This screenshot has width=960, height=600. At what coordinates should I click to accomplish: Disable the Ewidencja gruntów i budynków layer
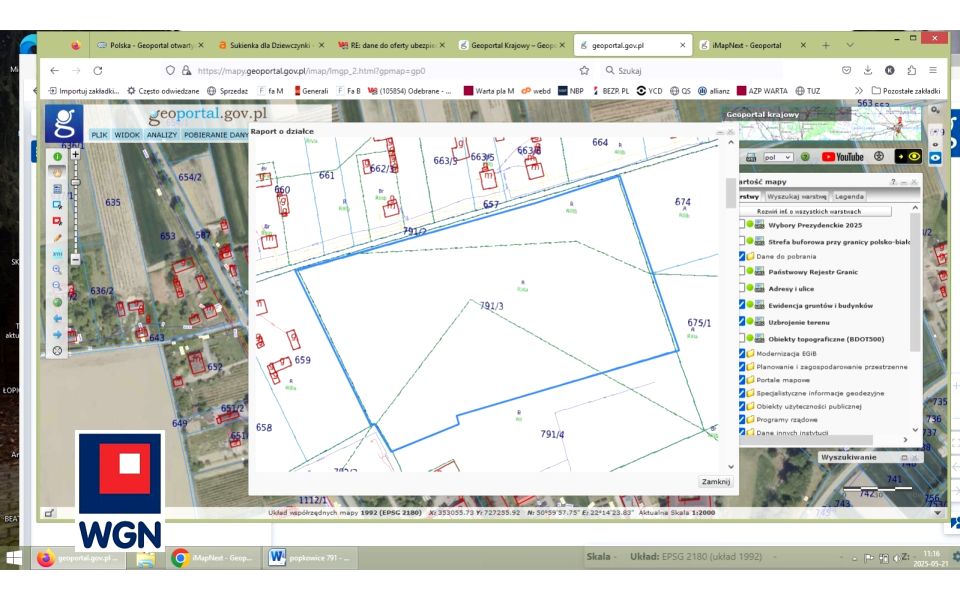(741, 305)
